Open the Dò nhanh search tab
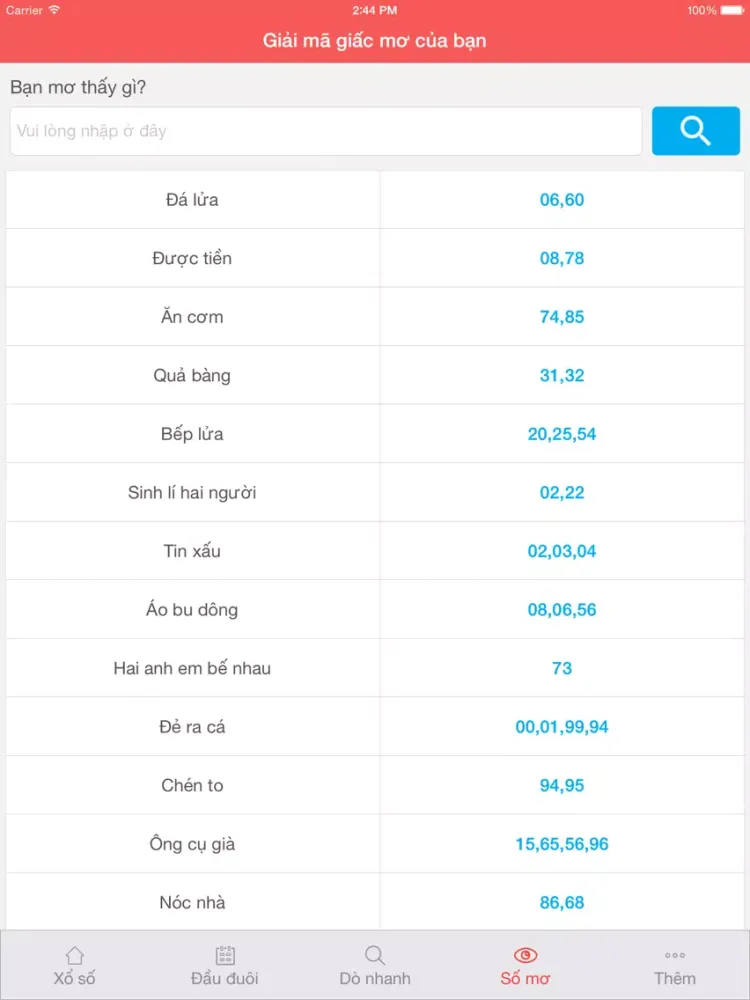The height and width of the screenshot is (1000, 750). coord(375,966)
